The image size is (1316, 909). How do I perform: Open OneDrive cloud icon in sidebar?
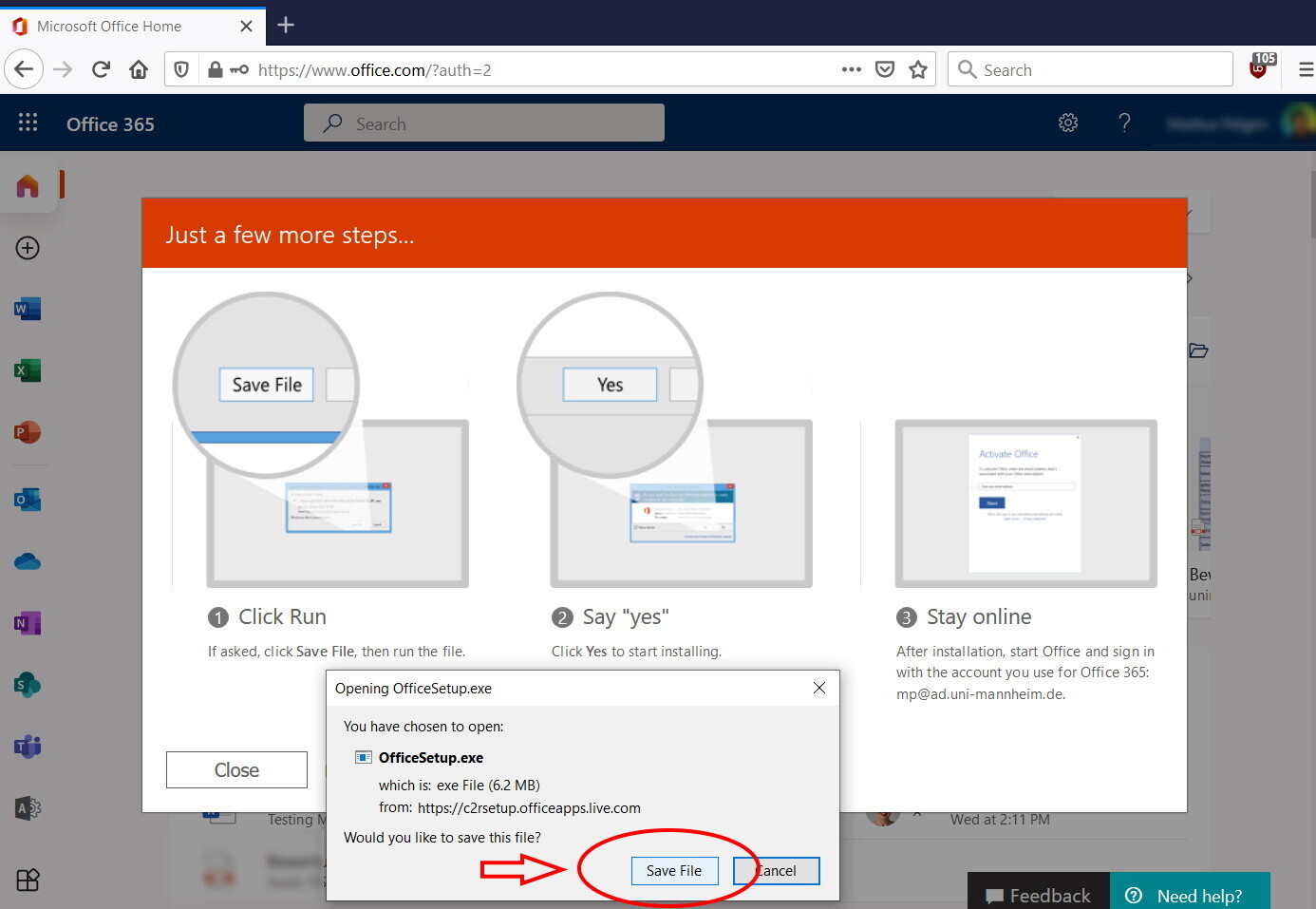click(x=28, y=561)
